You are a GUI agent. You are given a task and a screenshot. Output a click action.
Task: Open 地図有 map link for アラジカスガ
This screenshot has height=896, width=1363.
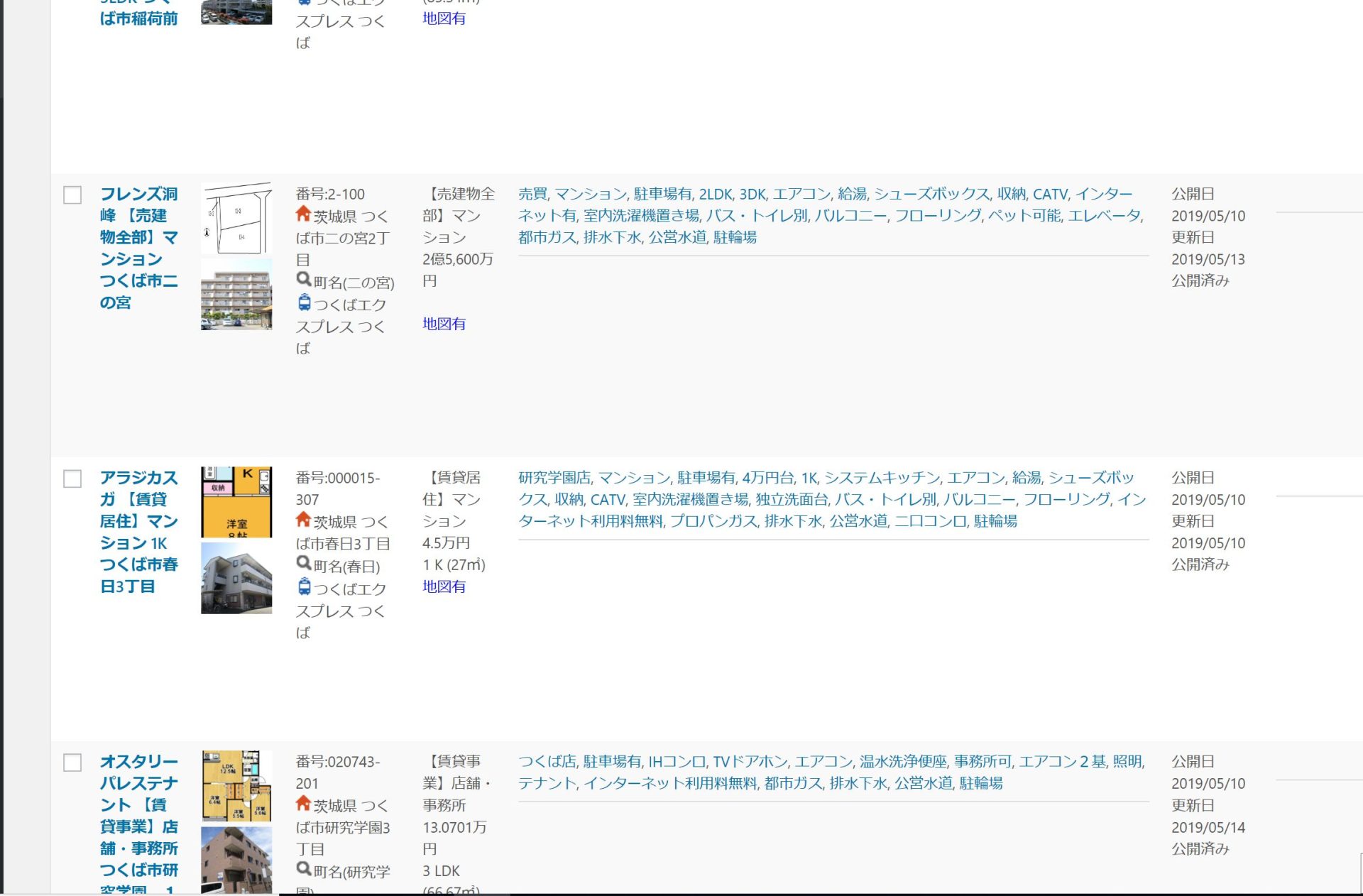tap(444, 586)
